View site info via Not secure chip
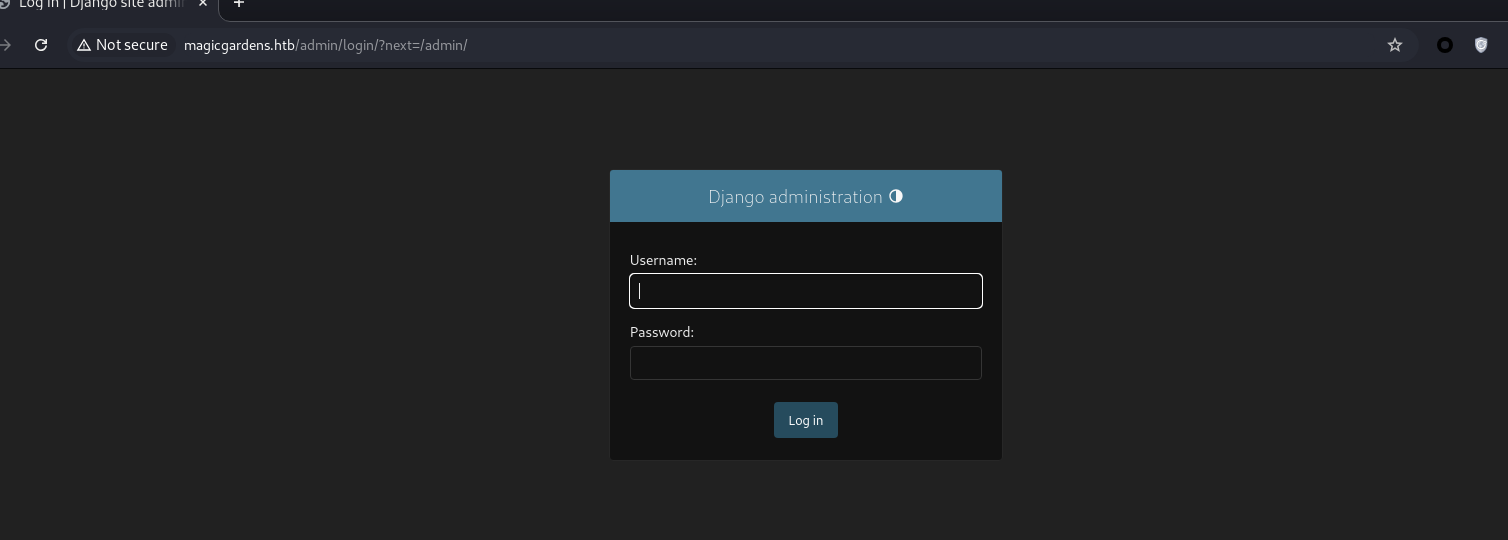This screenshot has width=1508, height=540. click(122, 45)
